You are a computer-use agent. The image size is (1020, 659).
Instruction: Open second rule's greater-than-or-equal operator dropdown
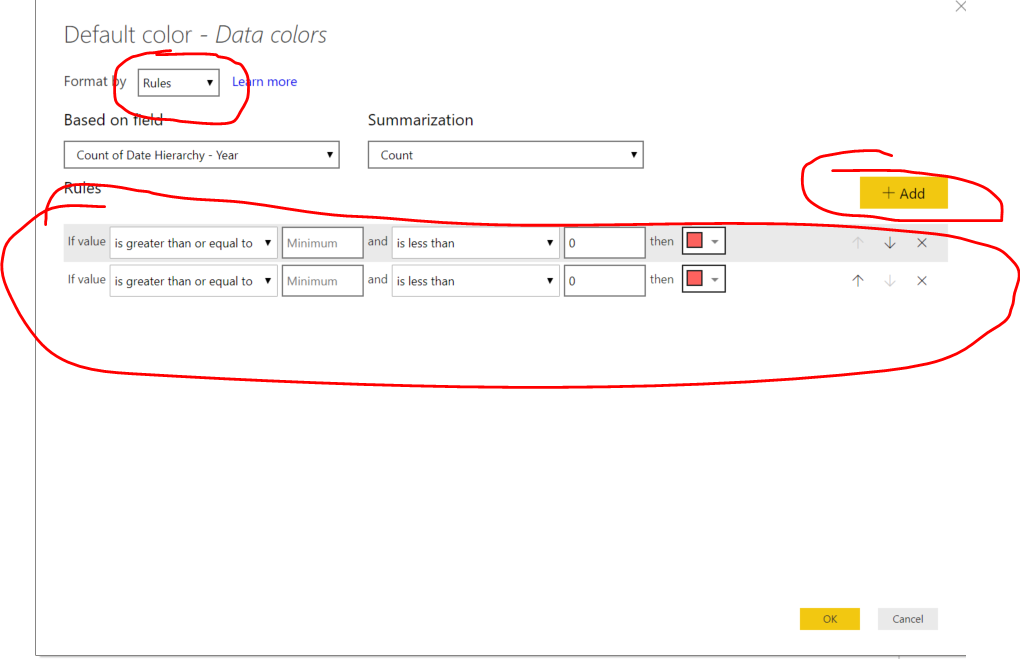click(x=194, y=281)
